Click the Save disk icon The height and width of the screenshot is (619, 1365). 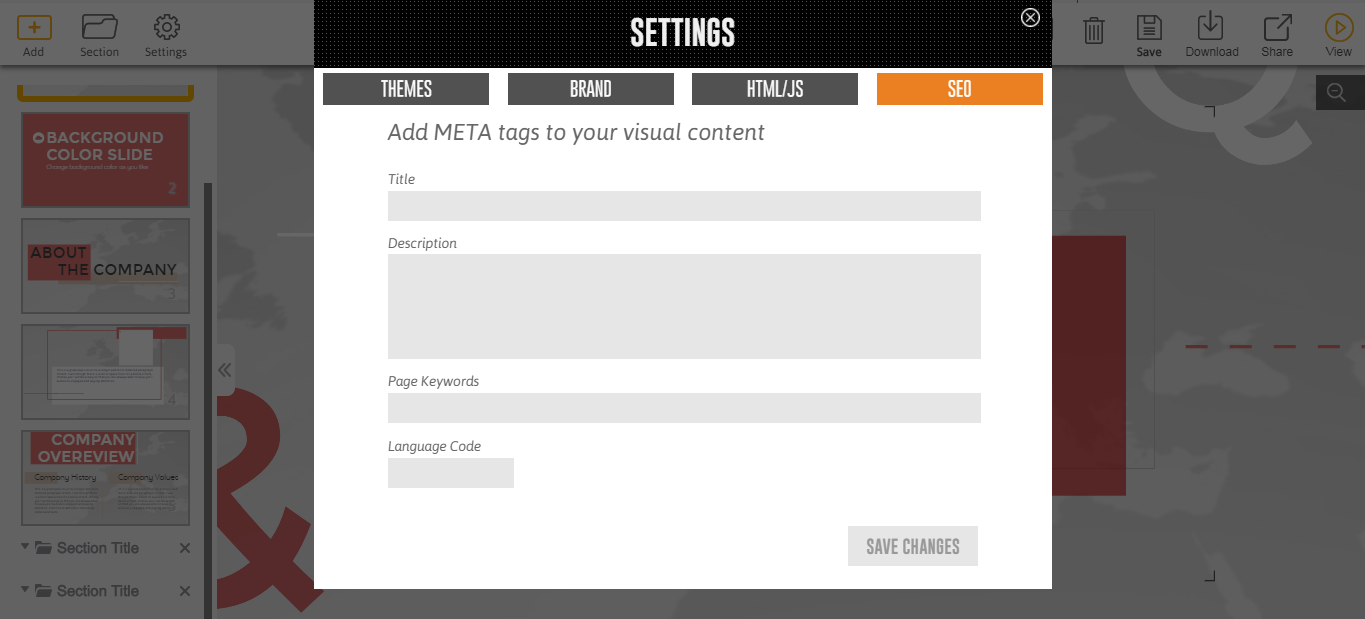(x=1149, y=28)
